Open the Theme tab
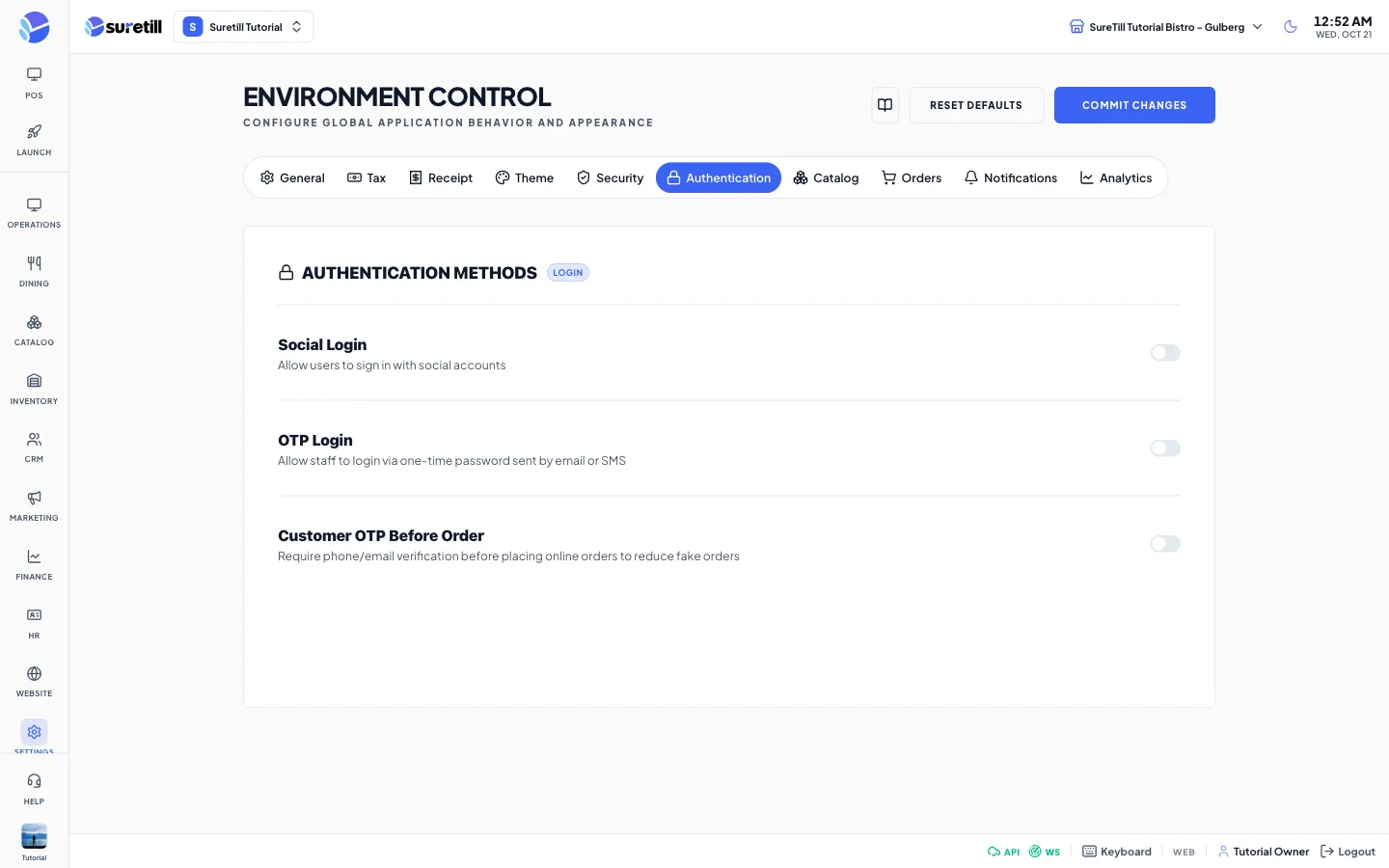The width and height of the screenshot is (1389, 868). [x=525, y=177]
